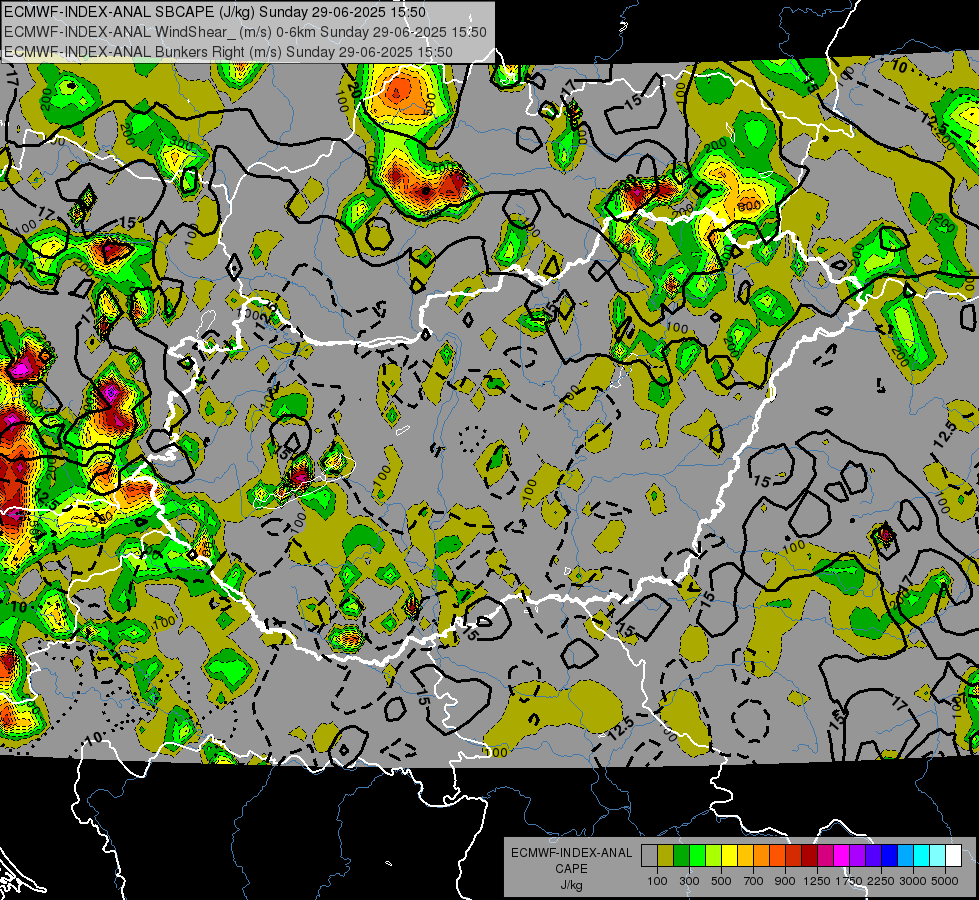Click the 900 value under the legend scale
This screenshot has height=900, width=979.
(x=785, y=881)
